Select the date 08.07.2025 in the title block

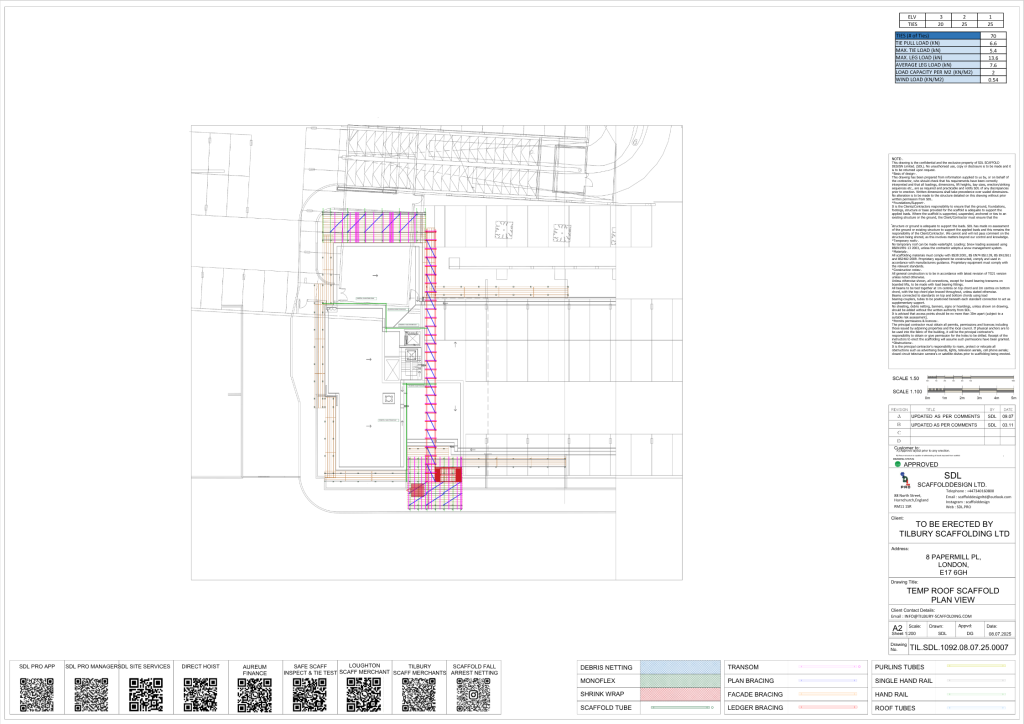(999, 633)
